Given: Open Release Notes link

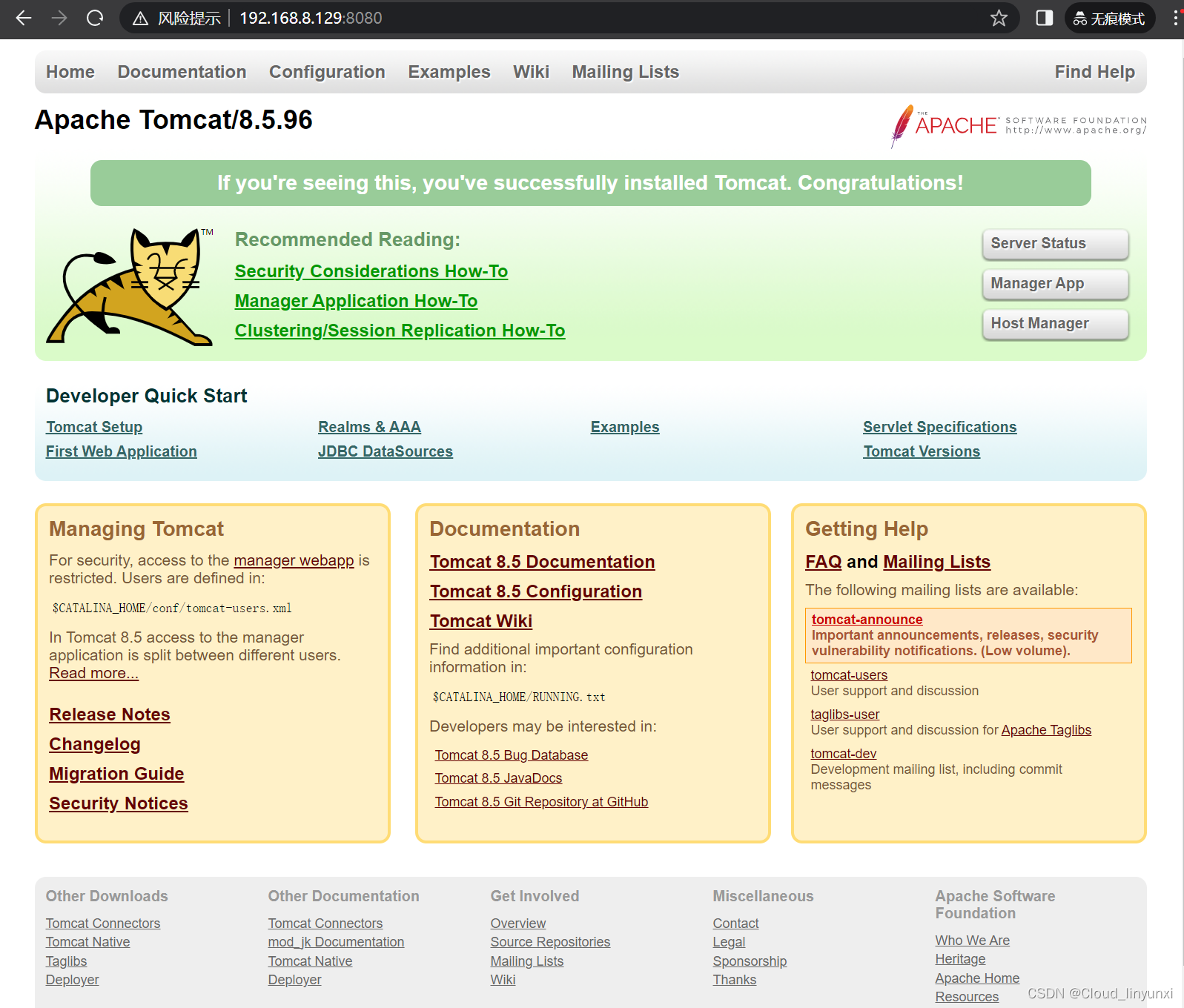Looking at the screenshot, I should click(110, 714).
